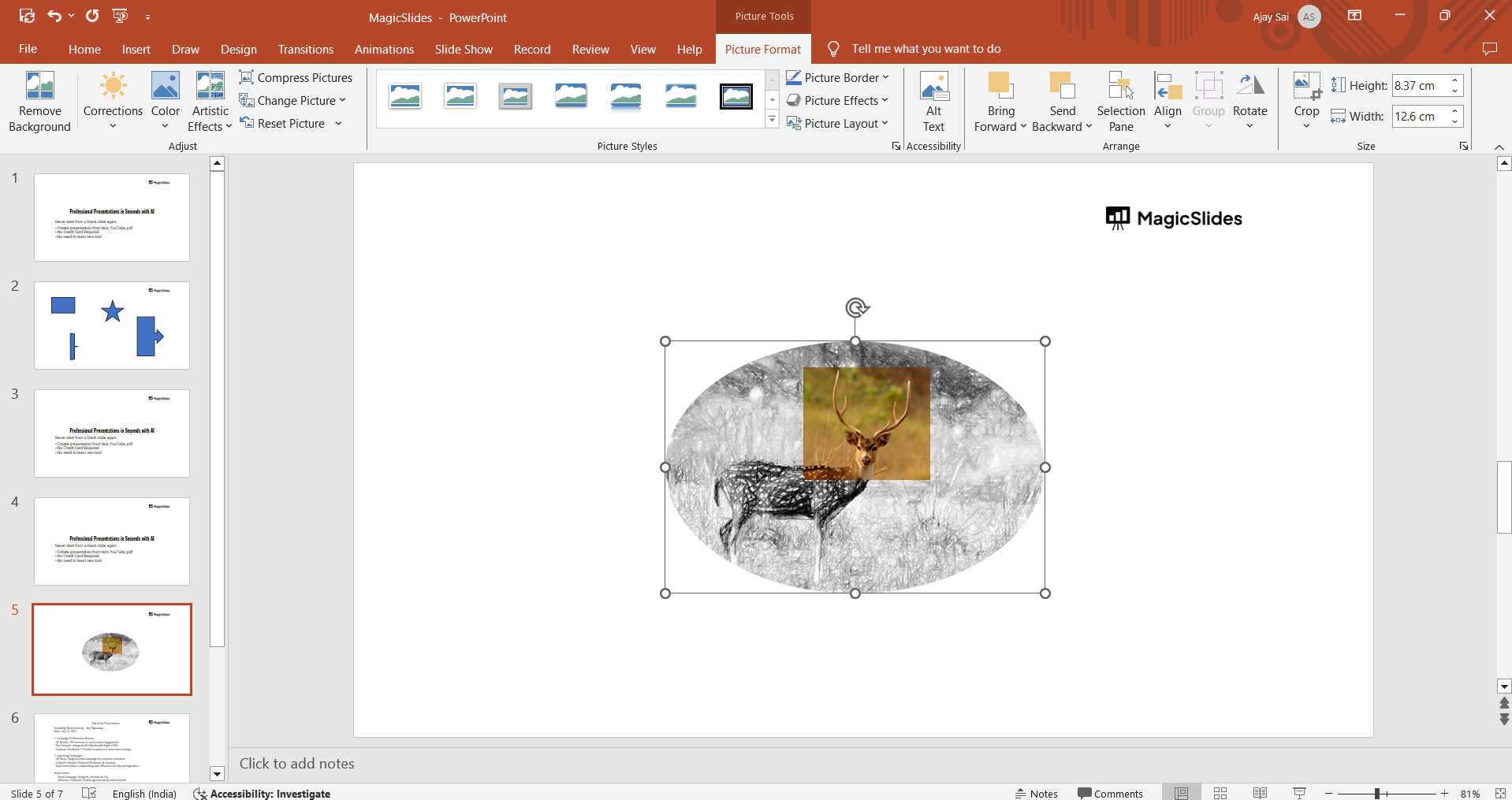1512x800 pixels.
Task: Open the Alt Text pane
Action: pos(933,101)
